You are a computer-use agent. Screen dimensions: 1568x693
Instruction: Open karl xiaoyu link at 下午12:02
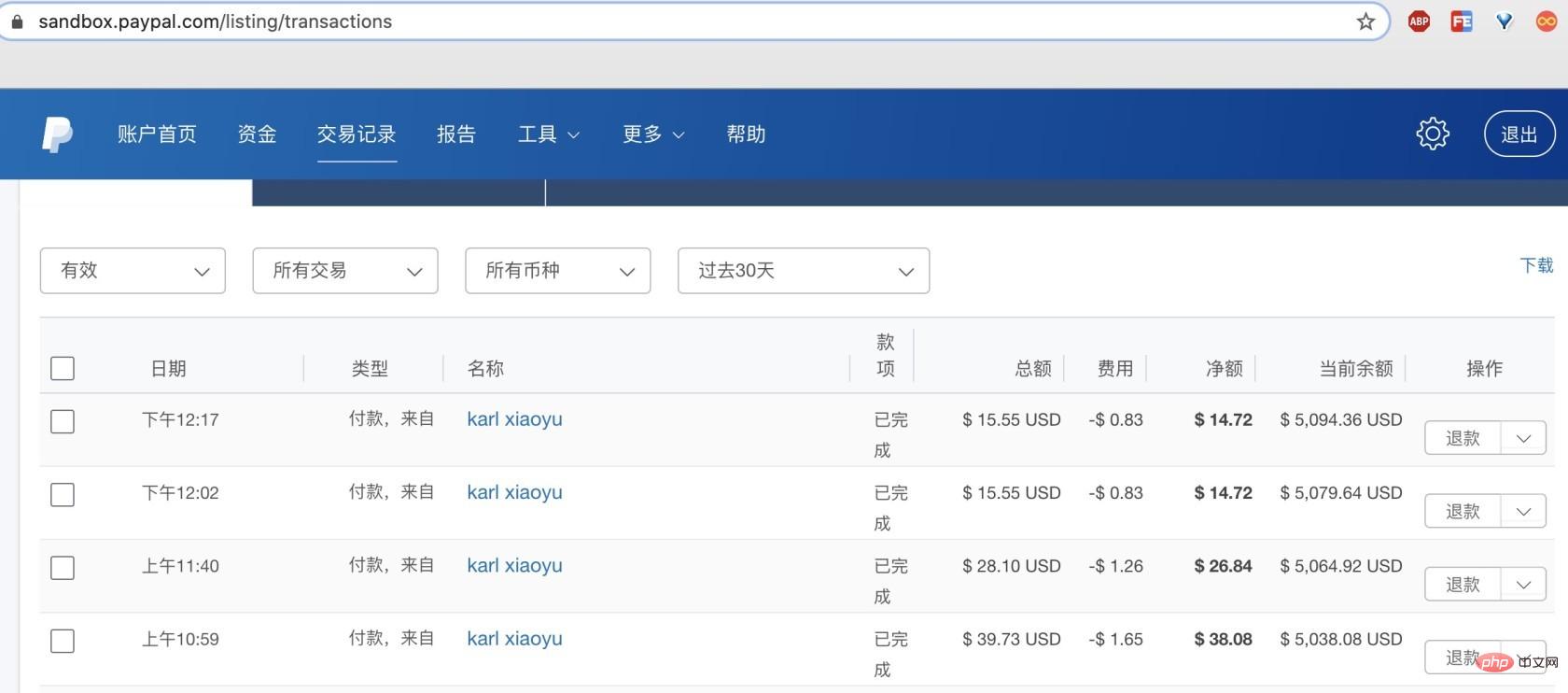click(x=514, y=492)
